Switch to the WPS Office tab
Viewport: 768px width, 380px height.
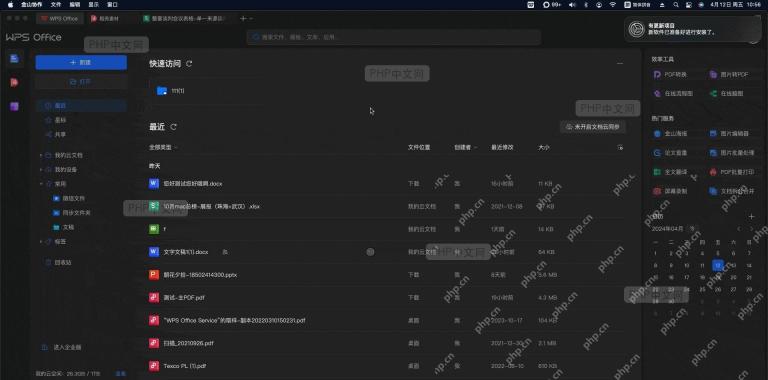point(60,19)
